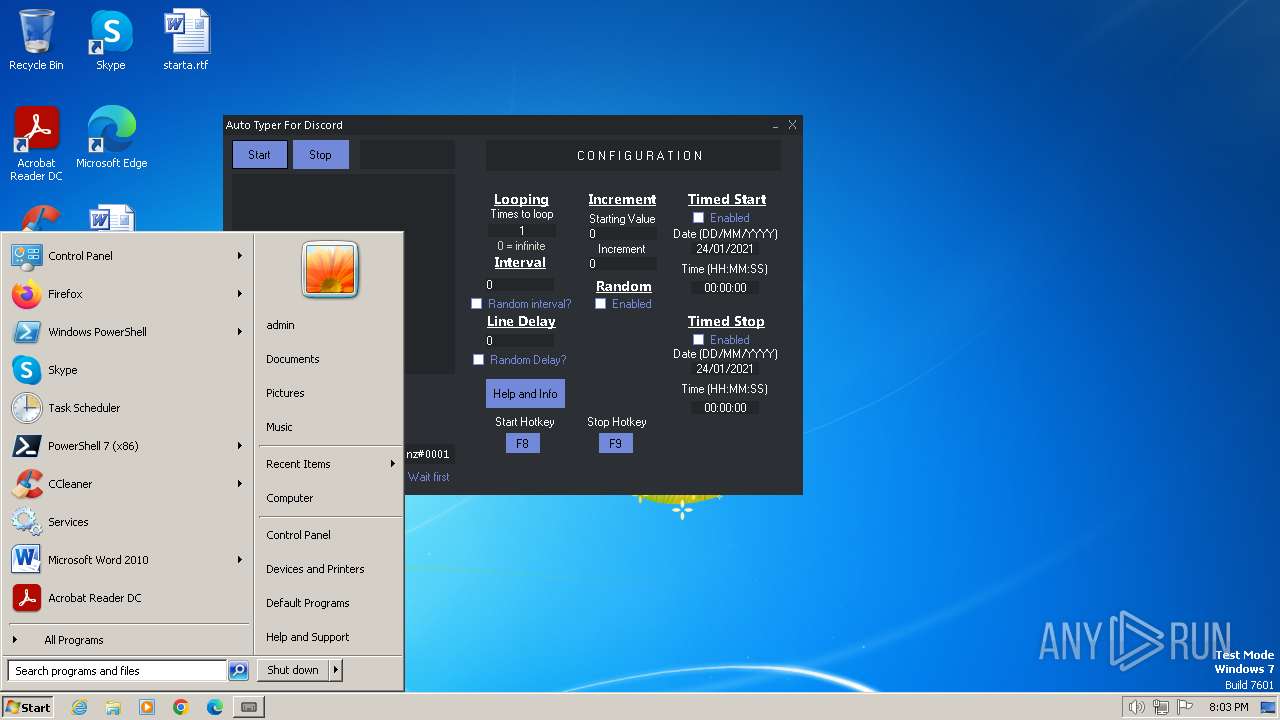Expand Microsoft Word 2010 jump list arrow

240,560
